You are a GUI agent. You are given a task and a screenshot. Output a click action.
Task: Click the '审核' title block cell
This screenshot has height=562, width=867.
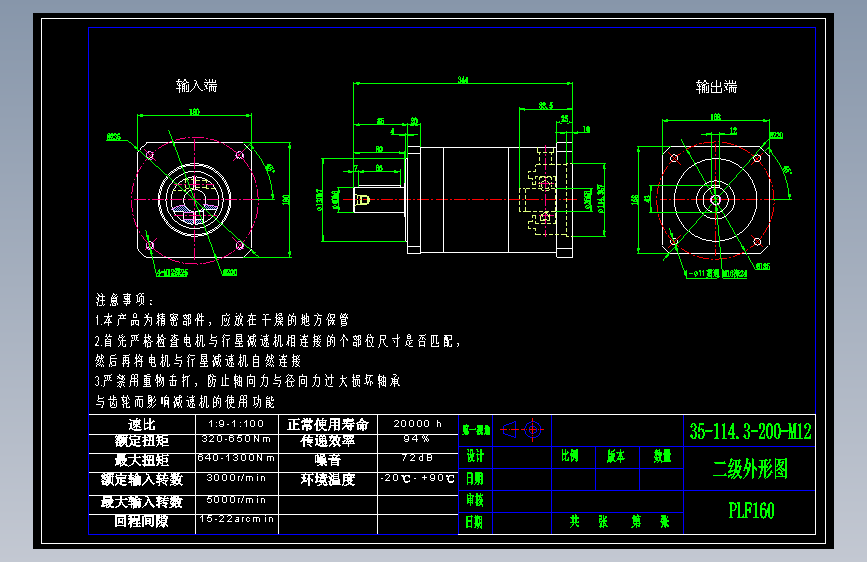[x=475, y=501]
